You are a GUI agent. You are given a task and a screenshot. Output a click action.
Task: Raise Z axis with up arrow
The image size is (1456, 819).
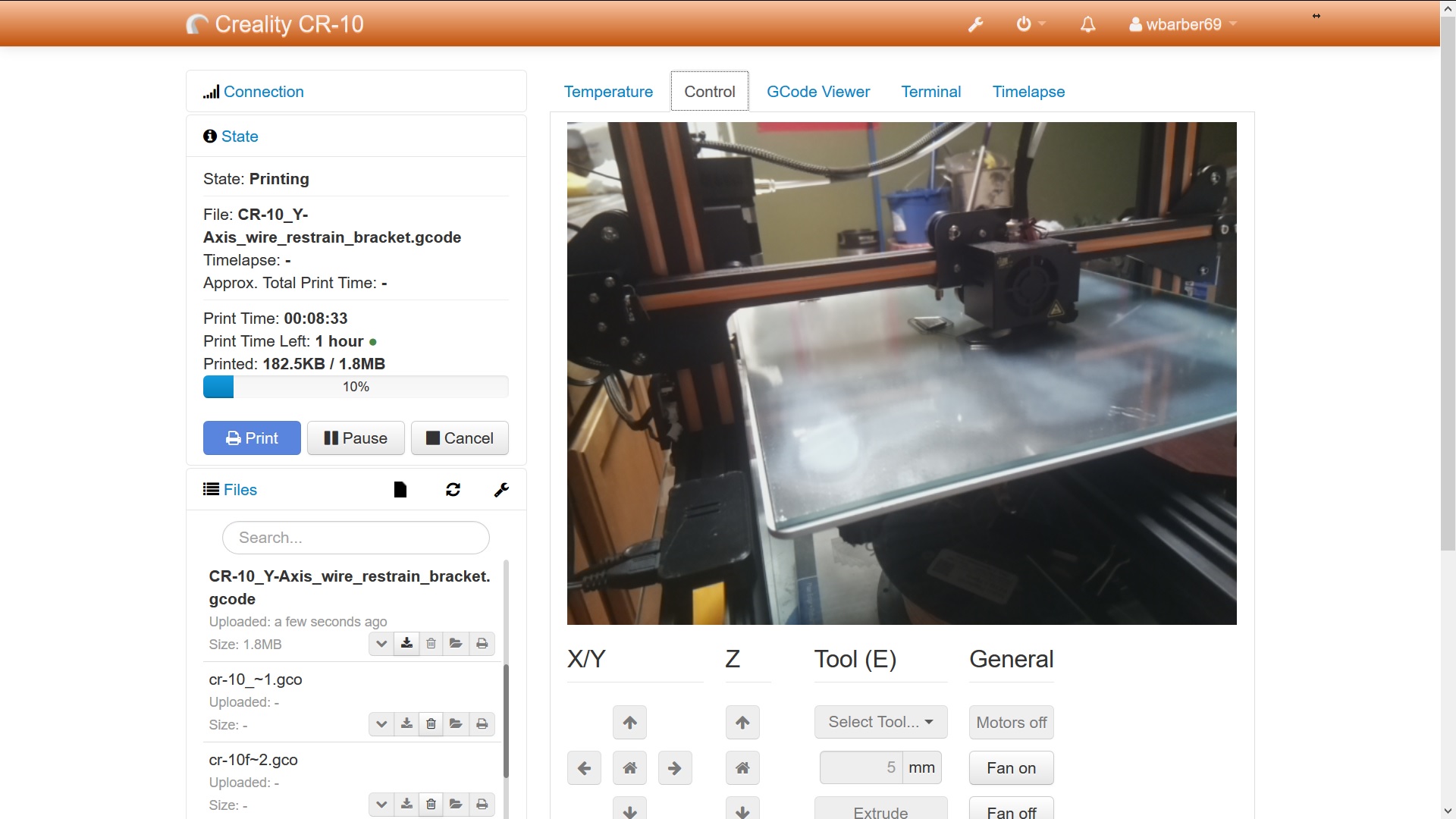(742, 723)
